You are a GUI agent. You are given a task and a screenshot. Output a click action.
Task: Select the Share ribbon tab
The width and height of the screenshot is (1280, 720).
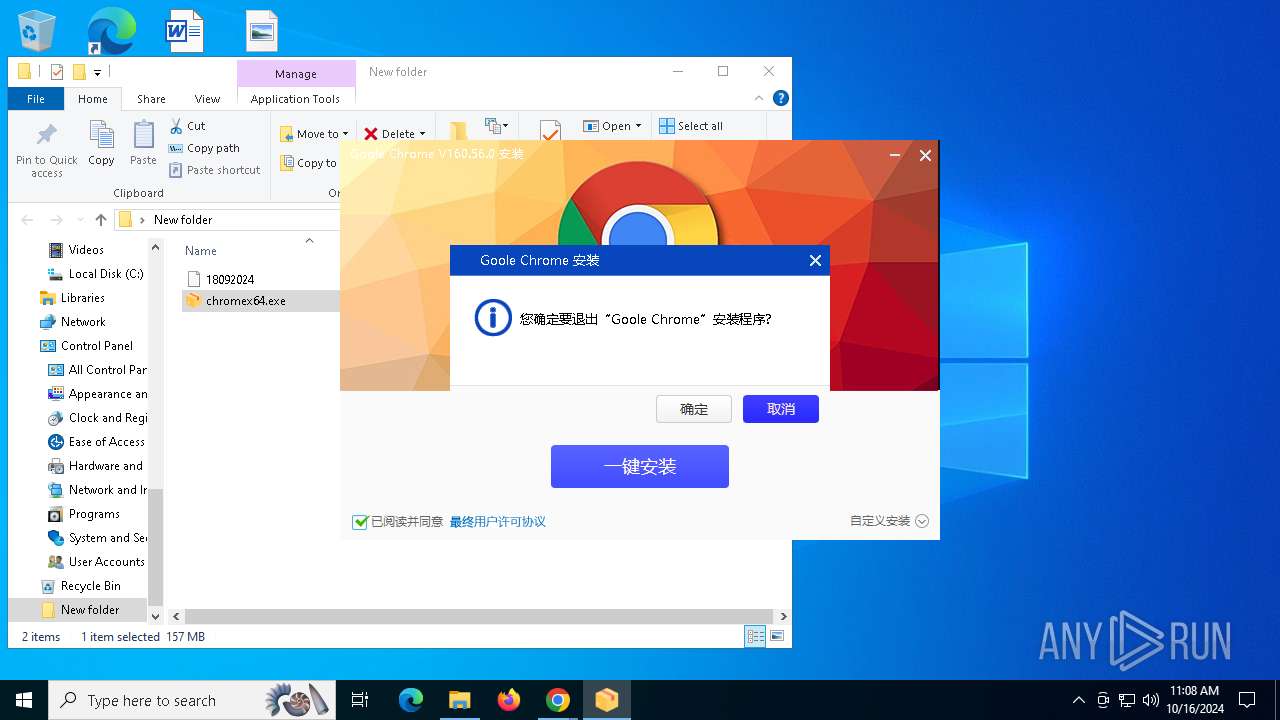coord(151,99)
